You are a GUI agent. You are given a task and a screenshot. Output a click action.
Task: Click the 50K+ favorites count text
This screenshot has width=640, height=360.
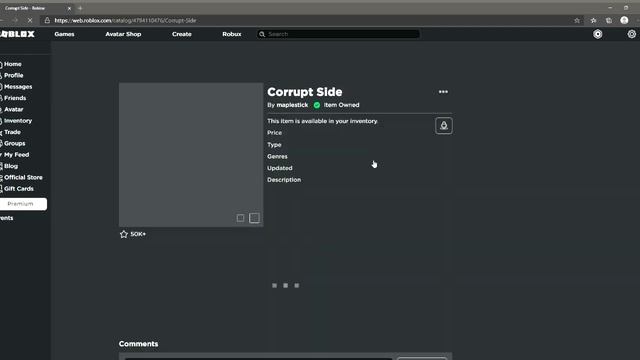[x=138, y=234]
